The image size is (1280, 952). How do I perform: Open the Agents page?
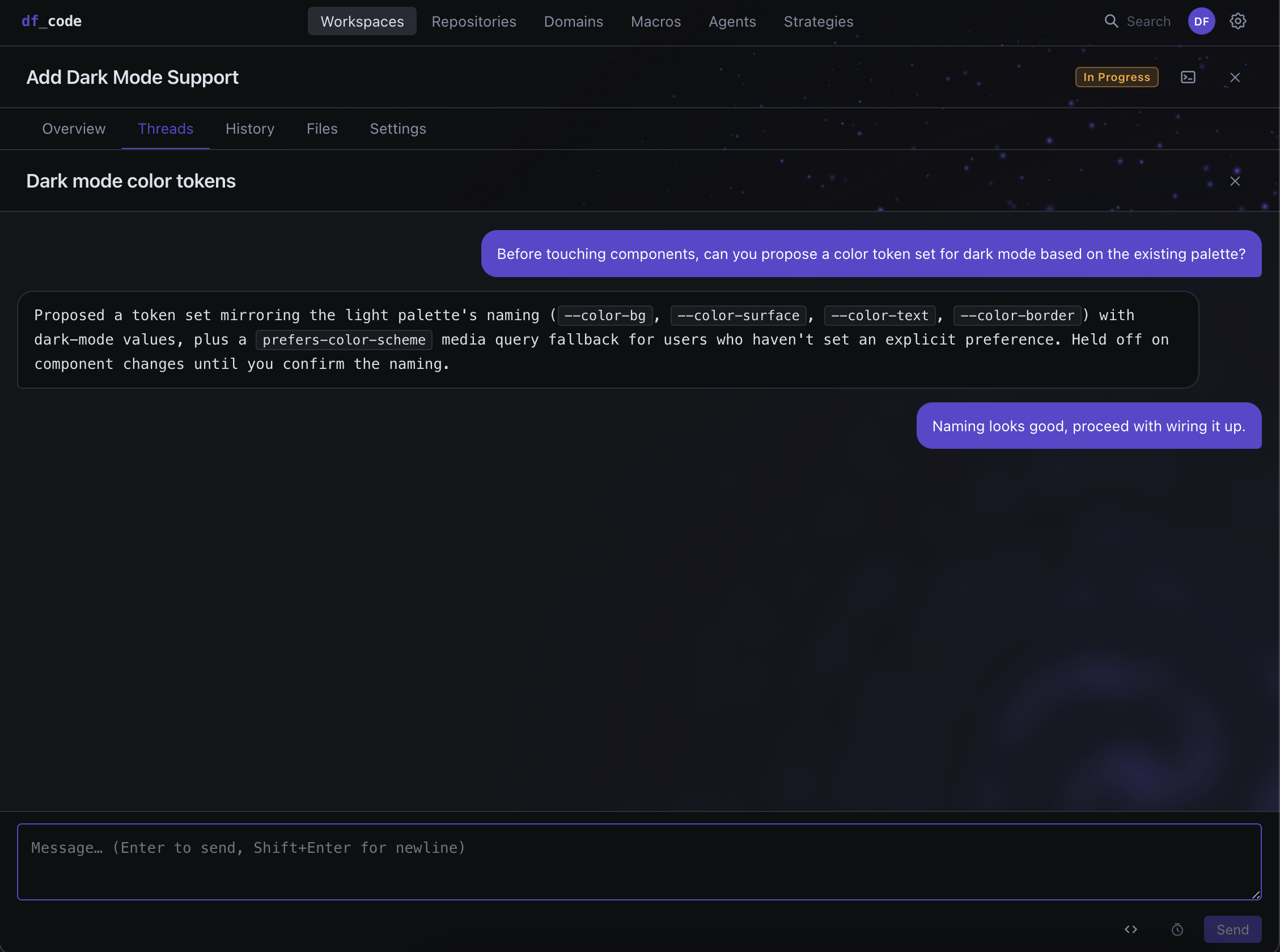click(732, 22)
